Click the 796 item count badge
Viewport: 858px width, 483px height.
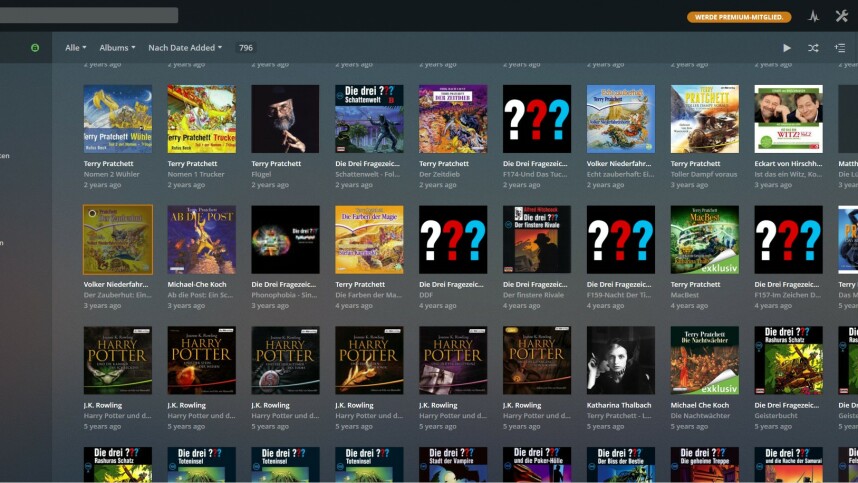point(246,48)
